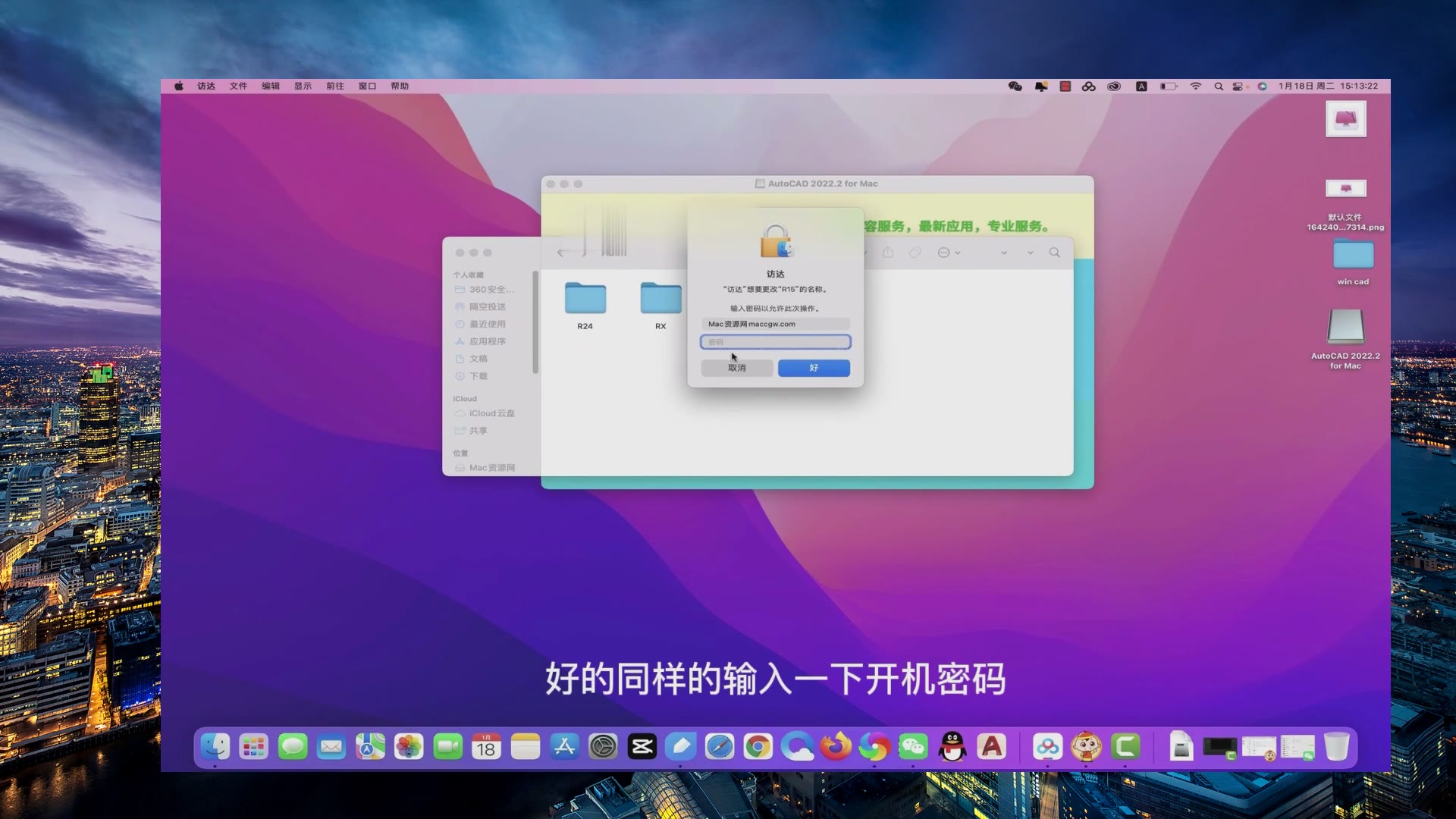1456x819 pixels.
Task: Open the 文件 menu
Action: click(238, 86)
